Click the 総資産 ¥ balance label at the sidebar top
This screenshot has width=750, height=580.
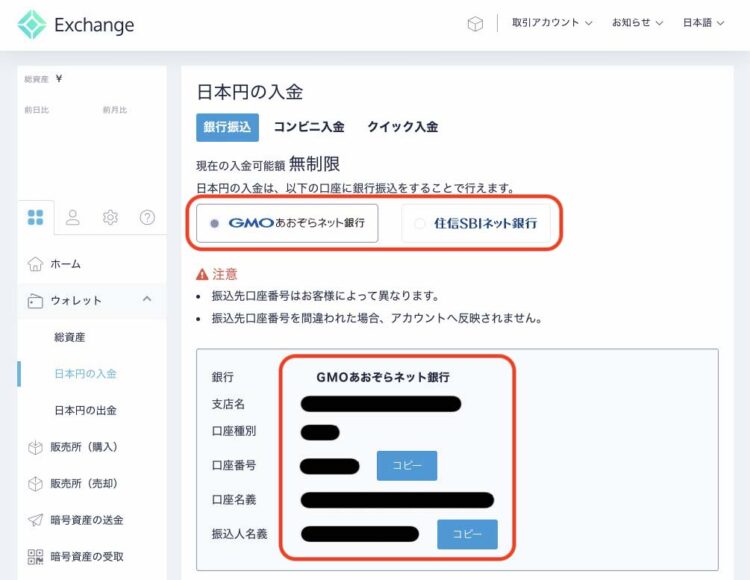[x=43, y=79]
